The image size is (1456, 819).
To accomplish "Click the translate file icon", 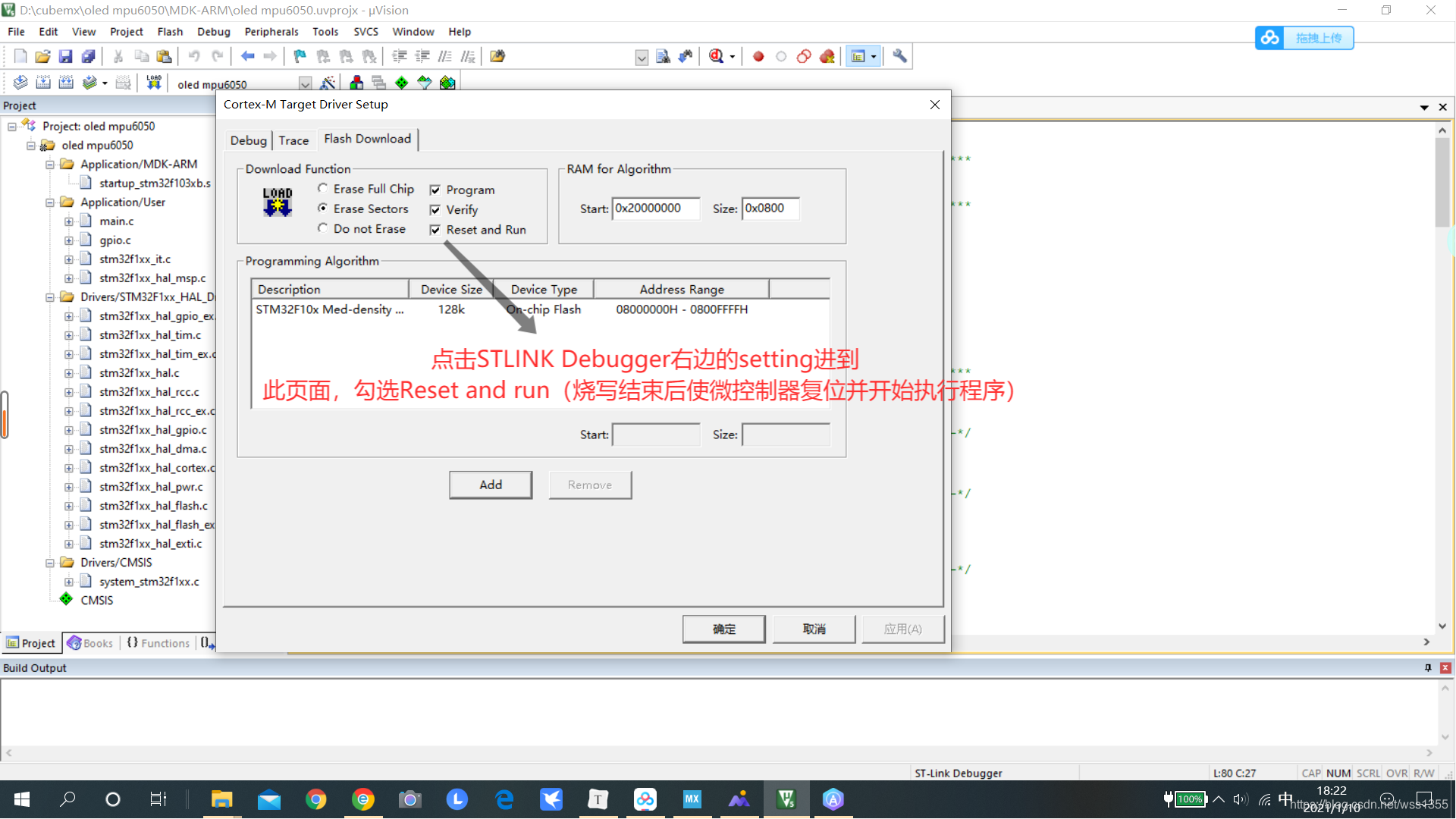I will coord(20,83).
